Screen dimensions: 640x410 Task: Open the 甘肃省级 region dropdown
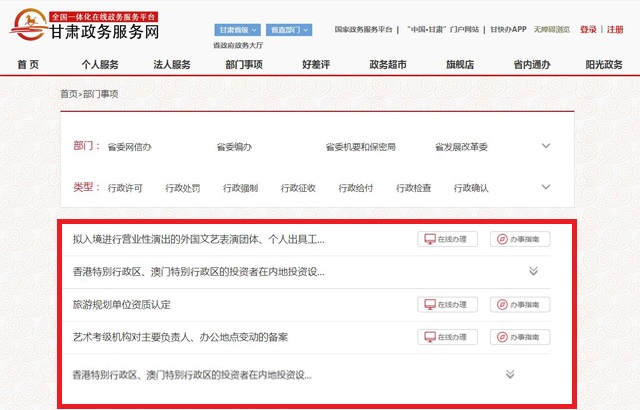238,30
